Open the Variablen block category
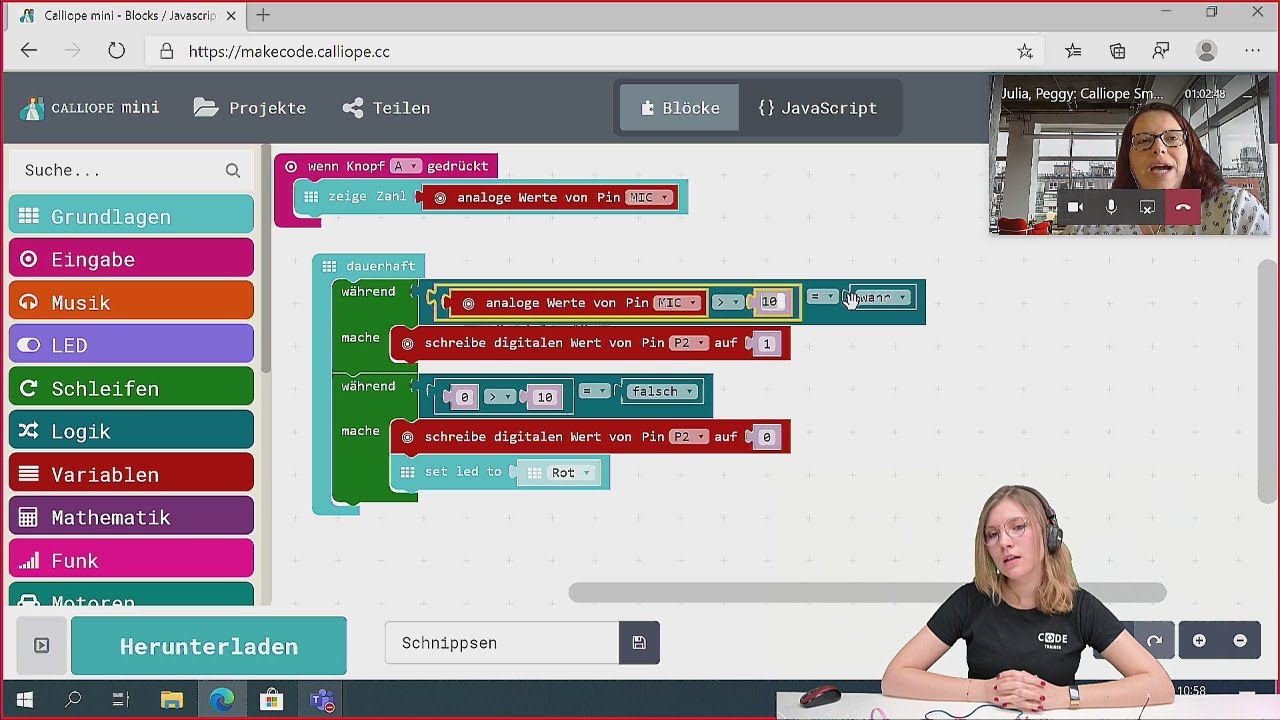The image size is (1280, 720). pos(131,474)
